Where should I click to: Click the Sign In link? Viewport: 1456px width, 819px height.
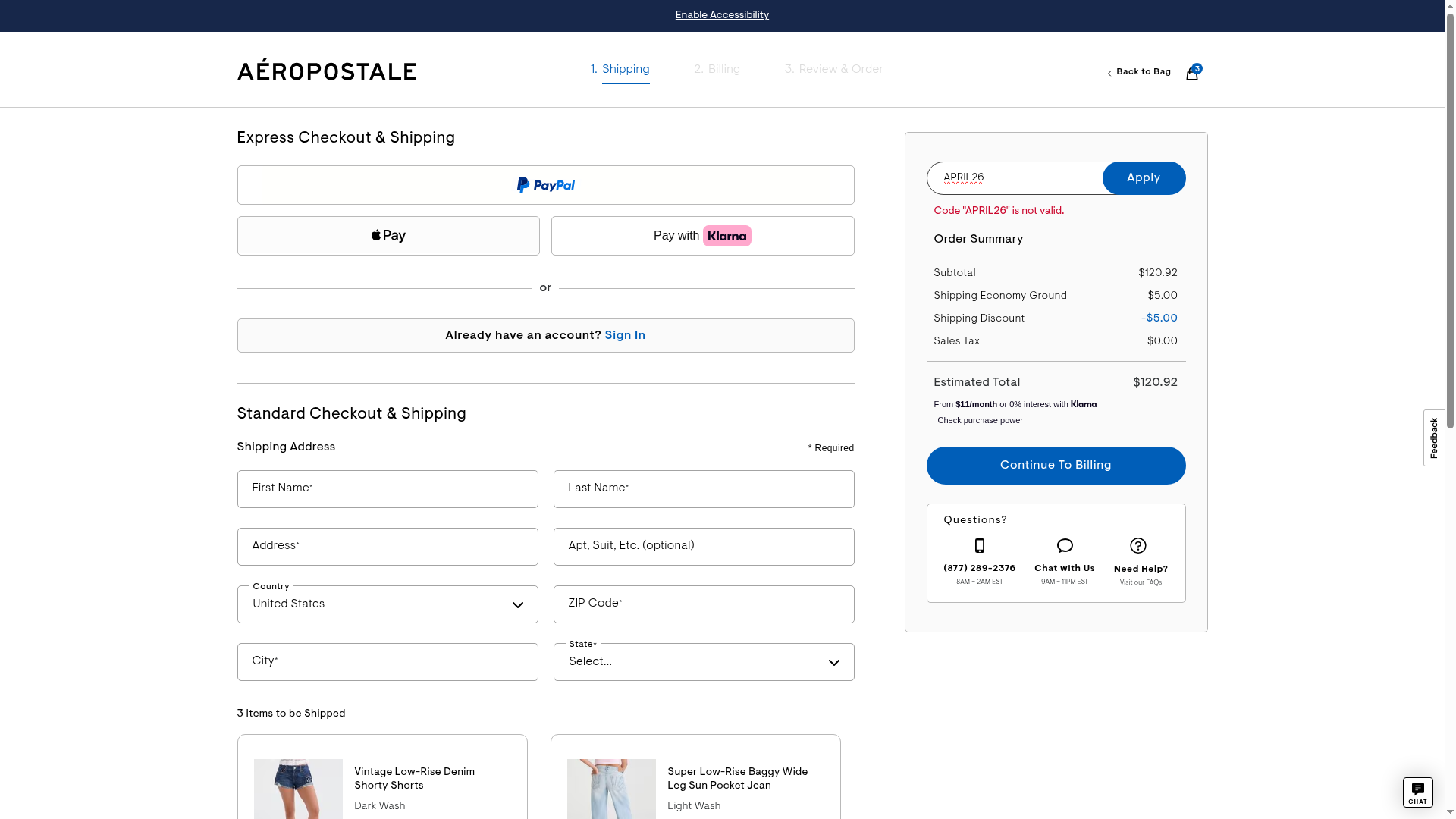tap(625, 335)
